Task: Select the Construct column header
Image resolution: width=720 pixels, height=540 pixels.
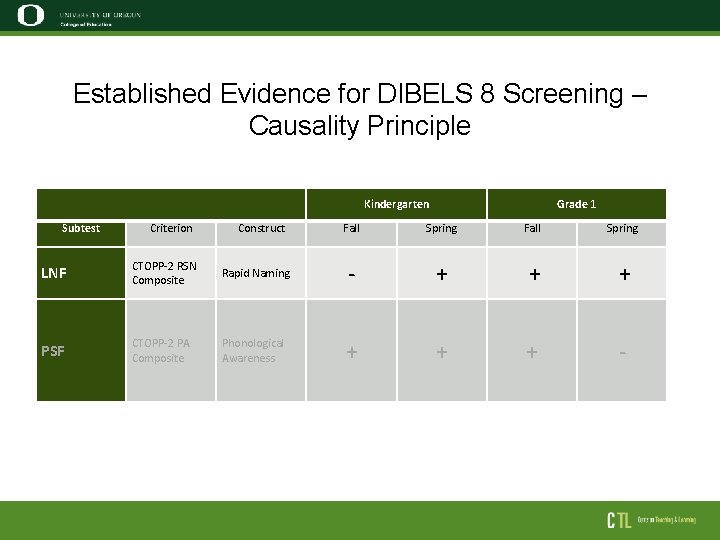Action: (x=261, y=234)
